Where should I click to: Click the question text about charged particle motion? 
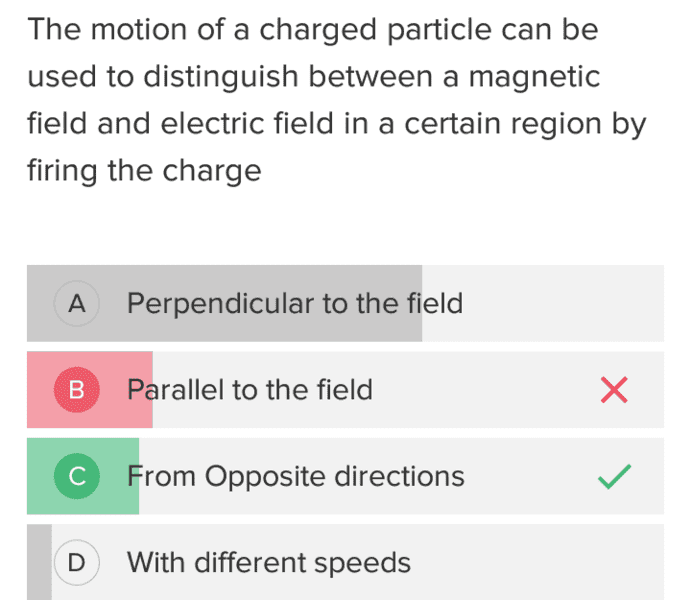337,100
